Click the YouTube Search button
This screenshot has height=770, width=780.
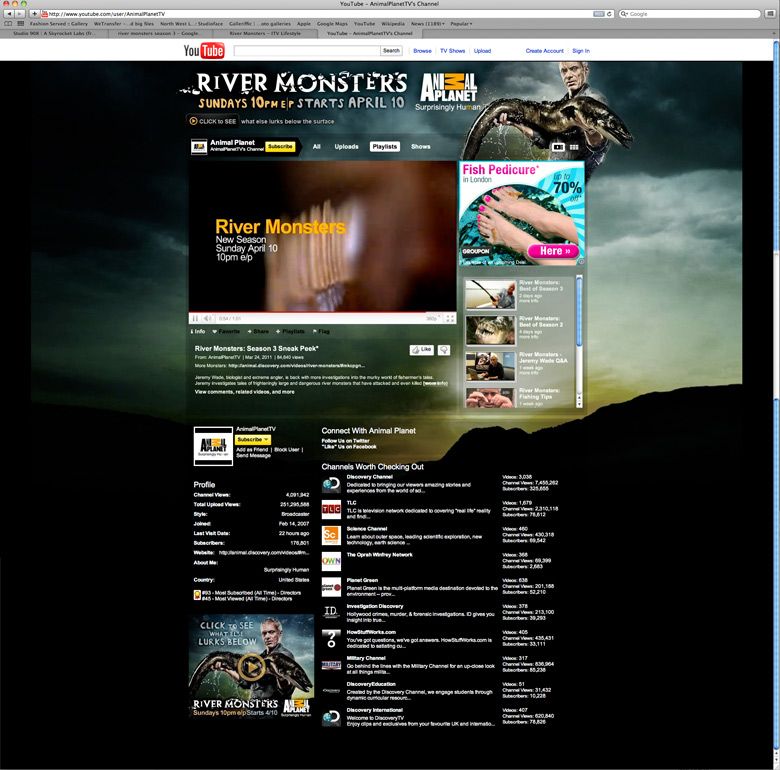(x=391, y=51)
